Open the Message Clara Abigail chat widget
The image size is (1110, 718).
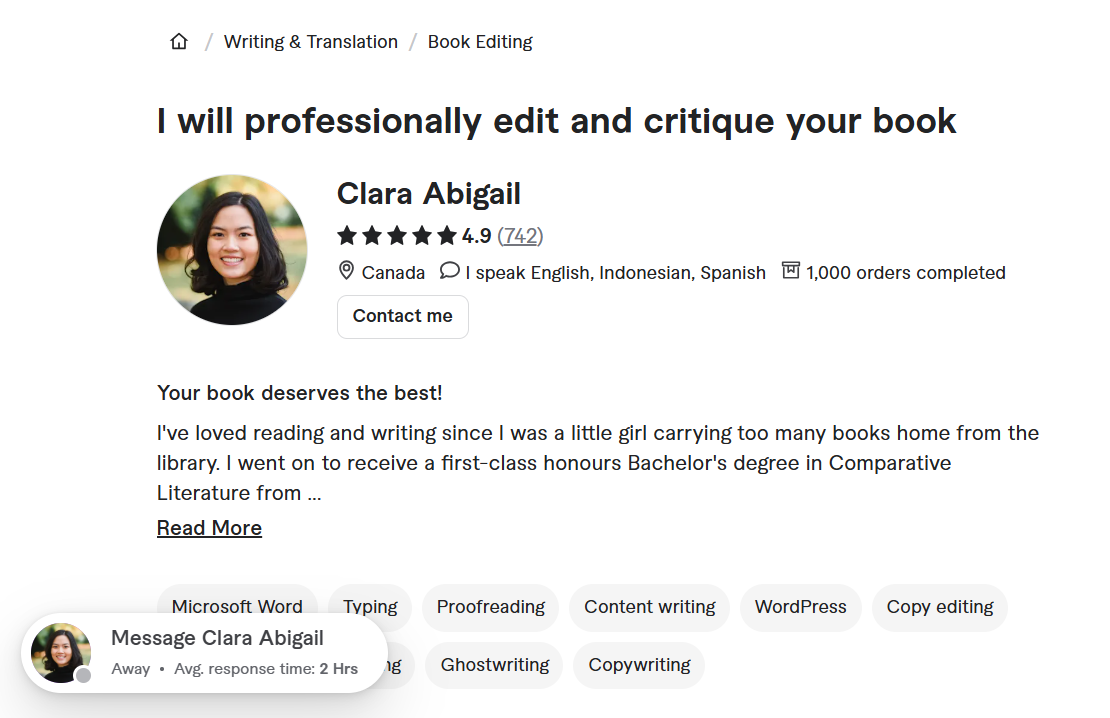219,637
